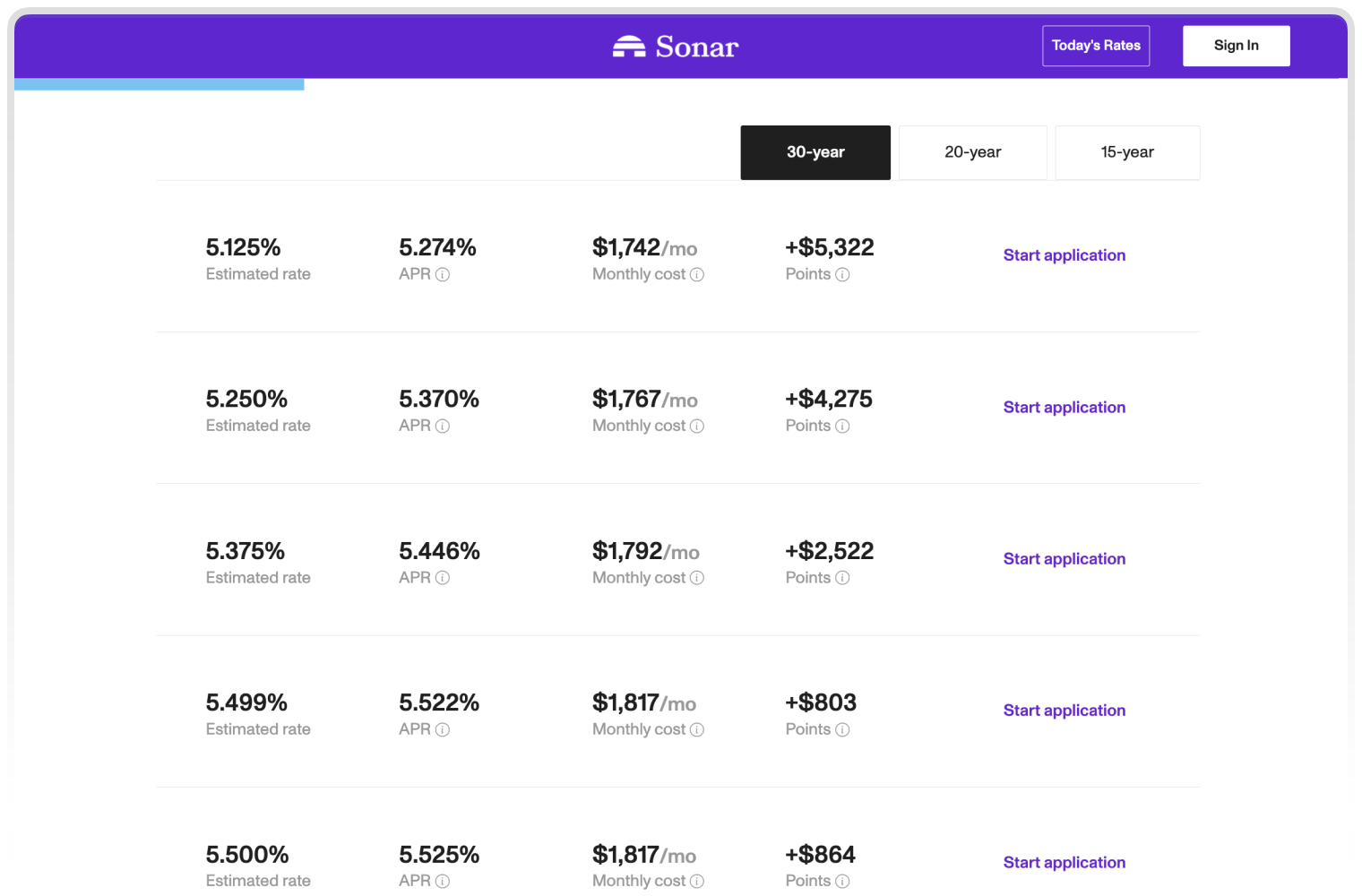Image resolution: width=1362 pixels, height=896 pixels.
Task: Click APR info icon for 5.370% rate
Action: tap(443, 426)
